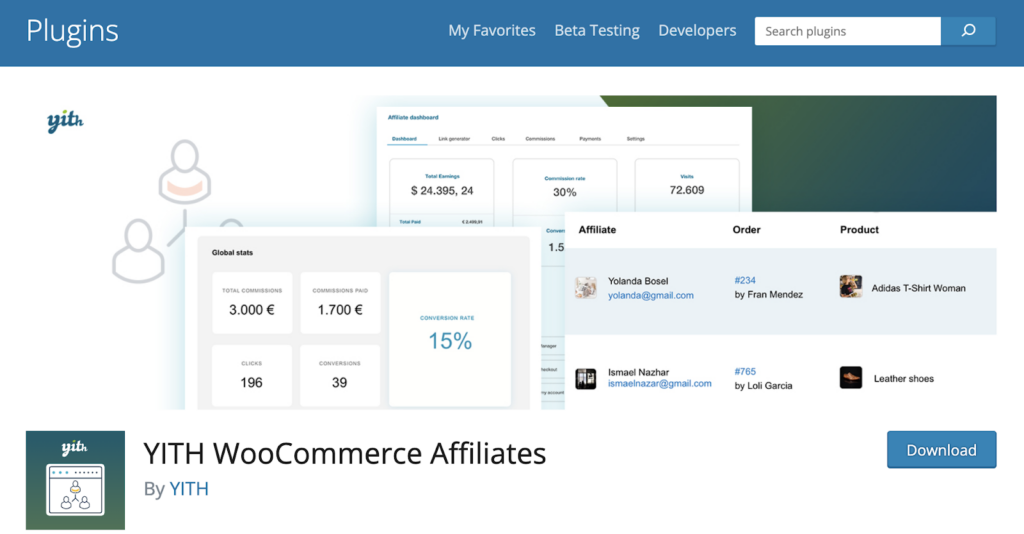Open the My Favorites menu item

coord(491,31)
